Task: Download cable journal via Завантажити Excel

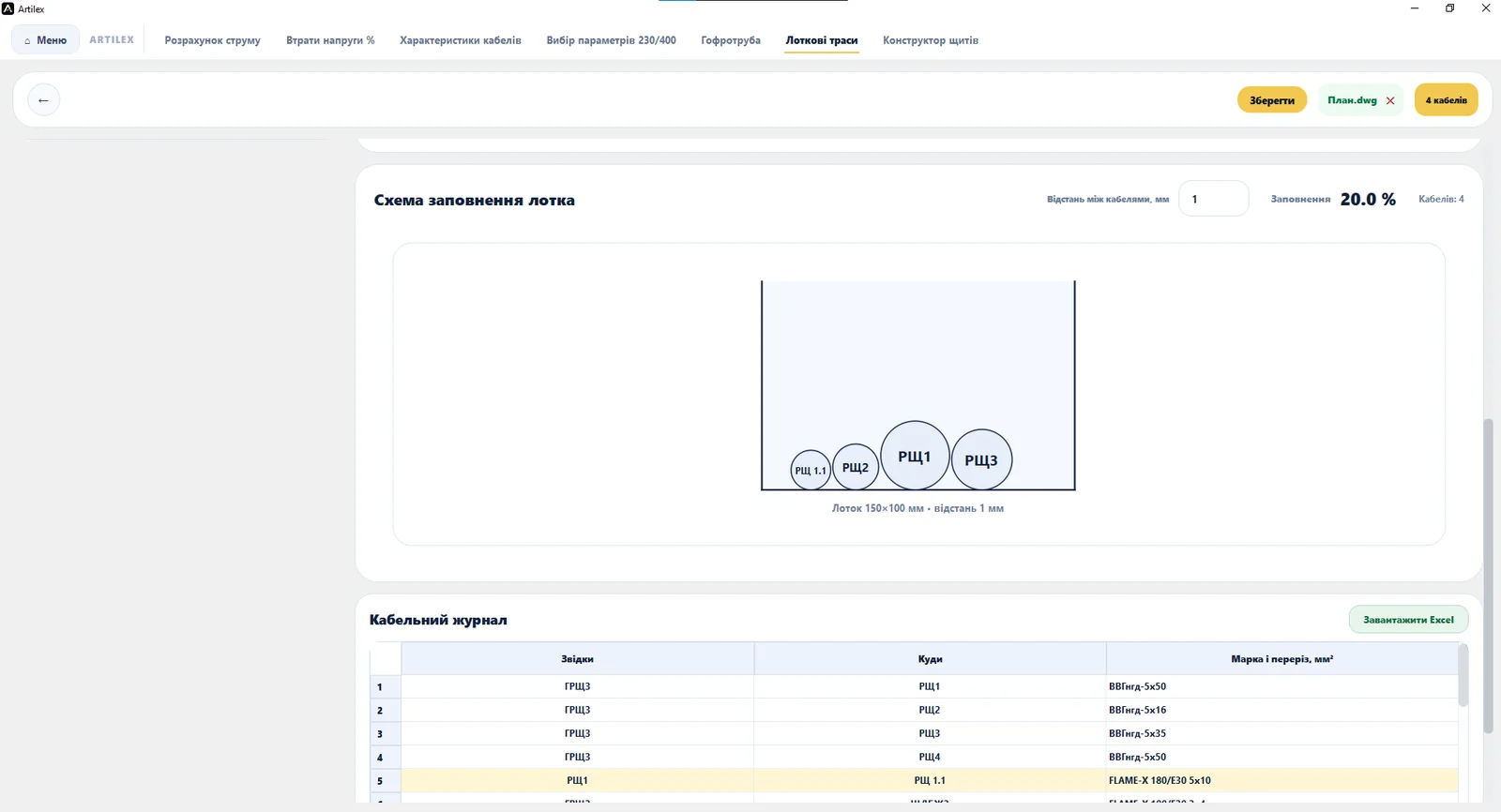Action: pos(1408,620)
